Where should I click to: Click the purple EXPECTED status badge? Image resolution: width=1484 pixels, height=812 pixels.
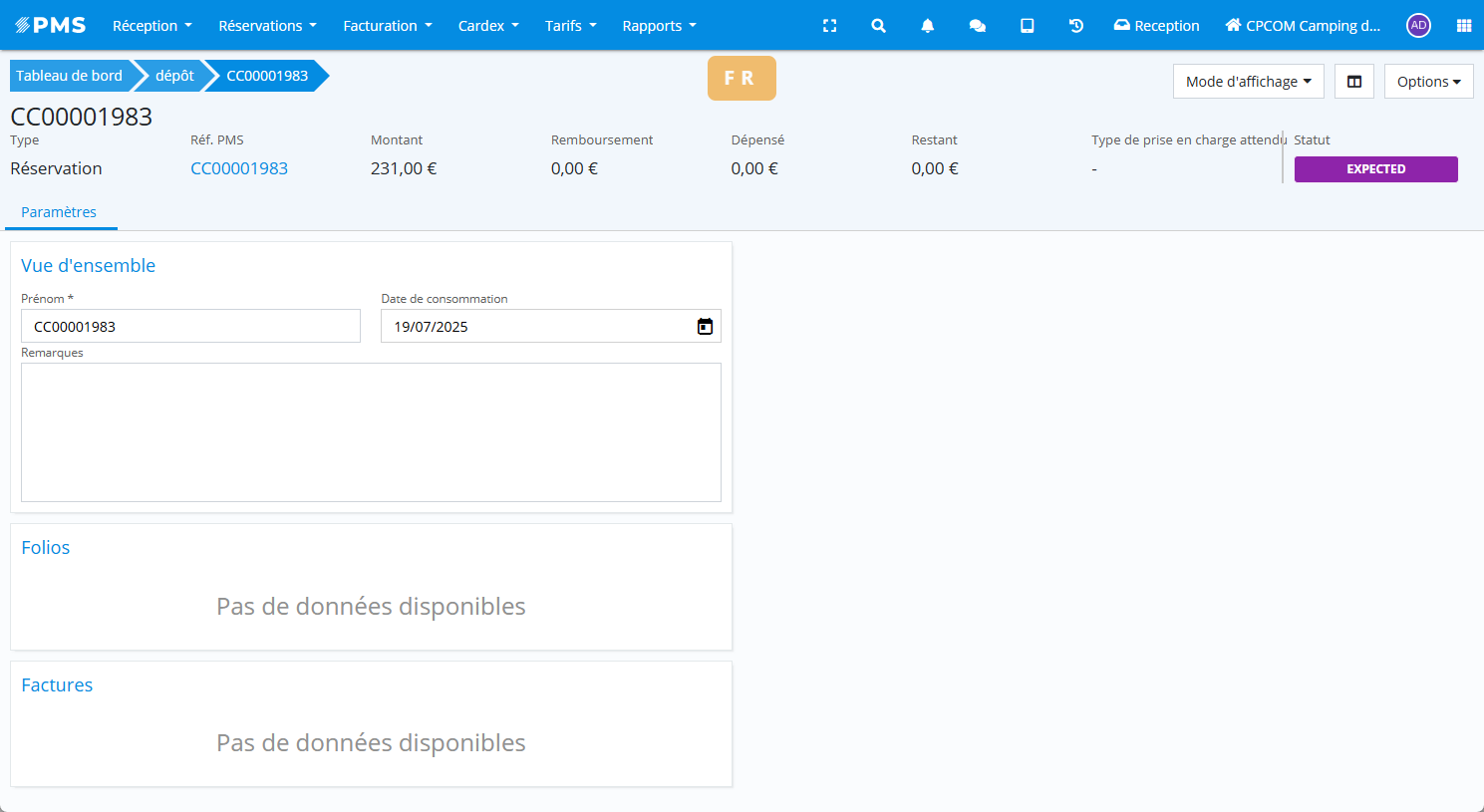1375,169
